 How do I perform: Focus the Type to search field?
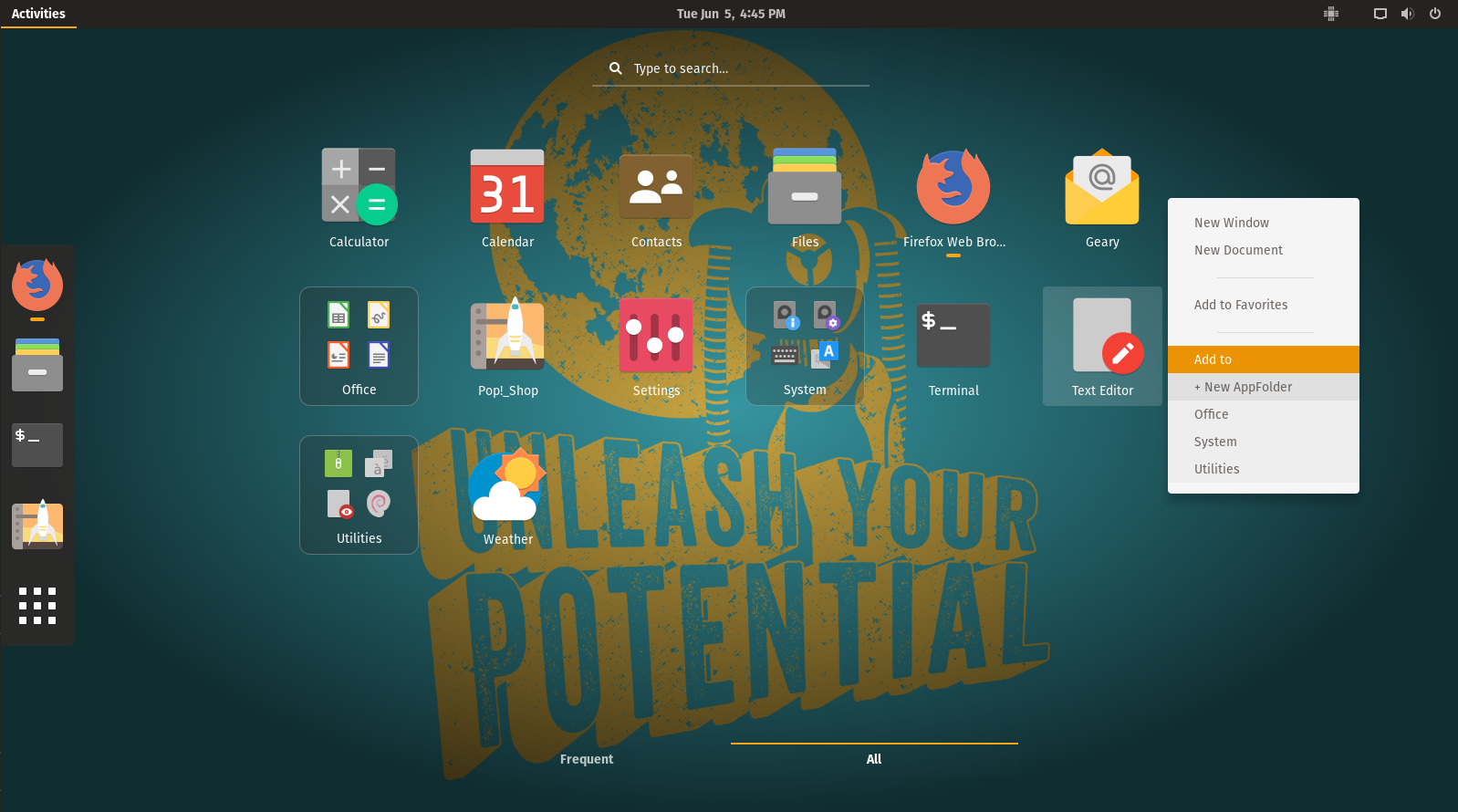pyautogui.click(x=731, y=68)
